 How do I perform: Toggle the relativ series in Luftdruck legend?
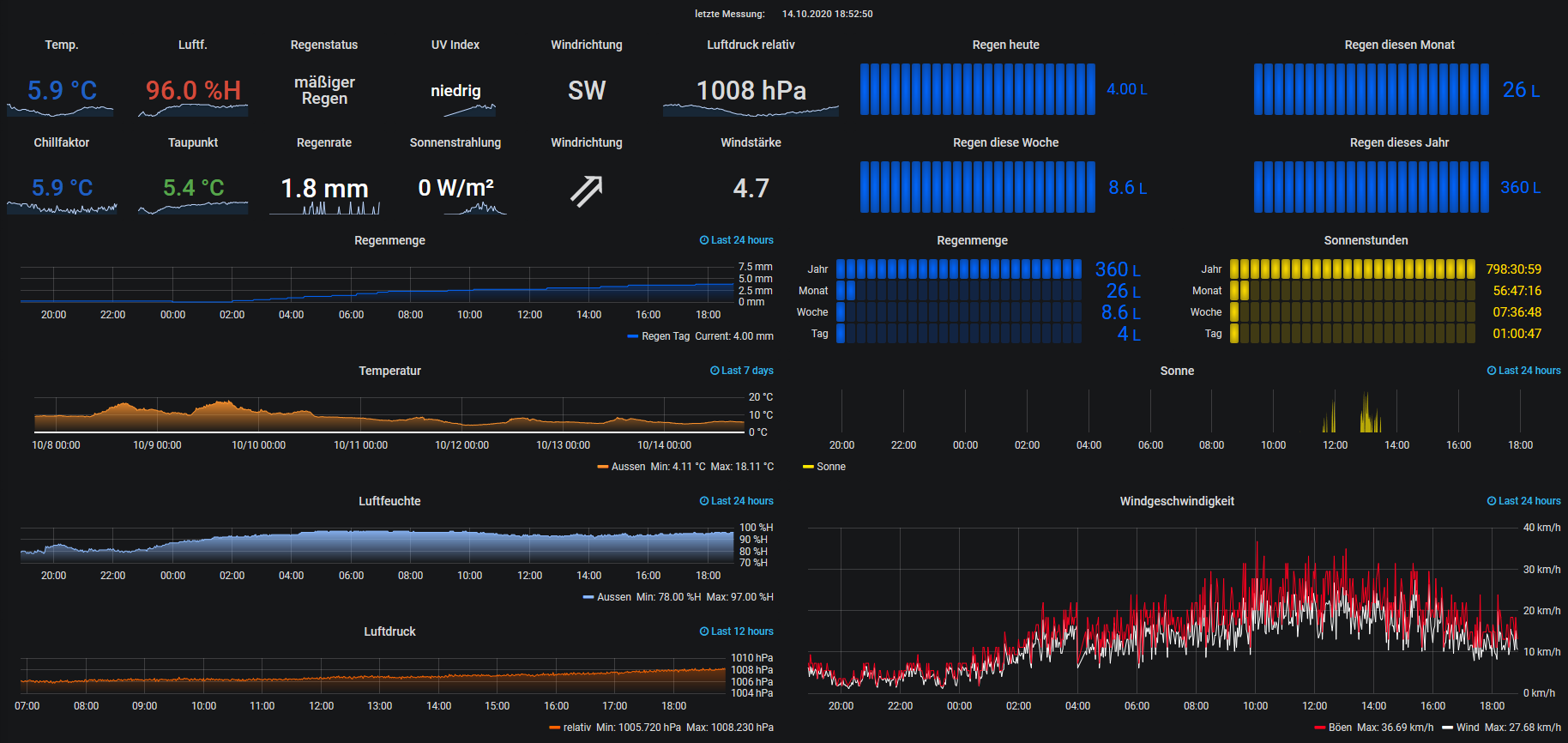(x=577, y=728)
